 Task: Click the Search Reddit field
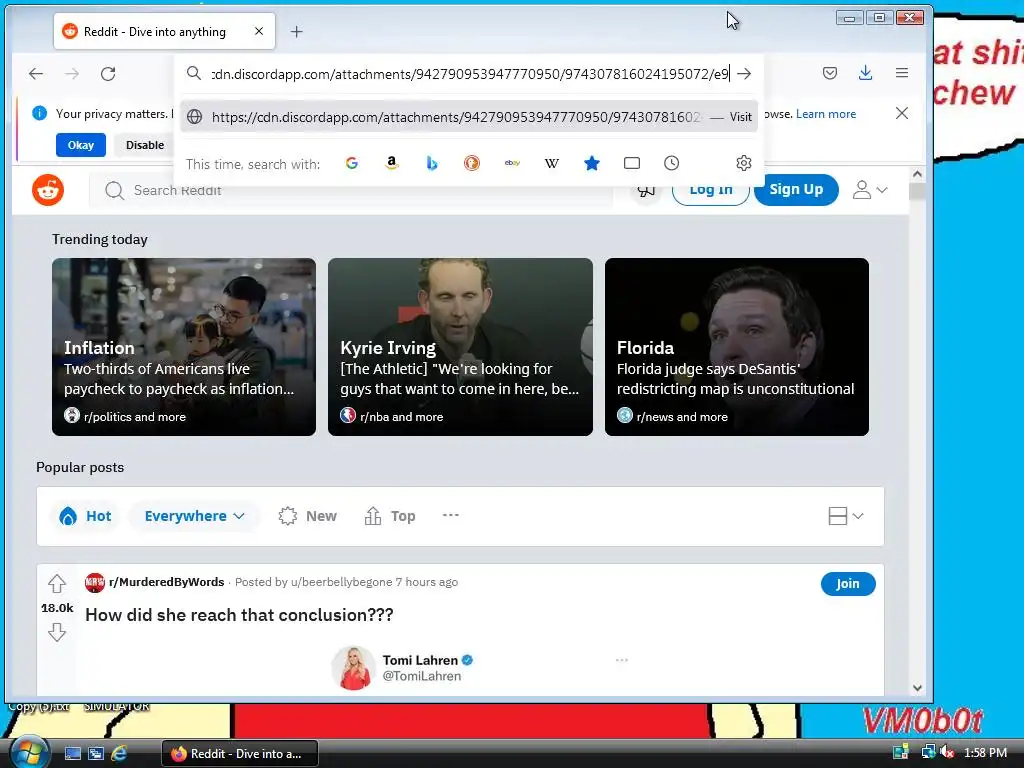353,190
